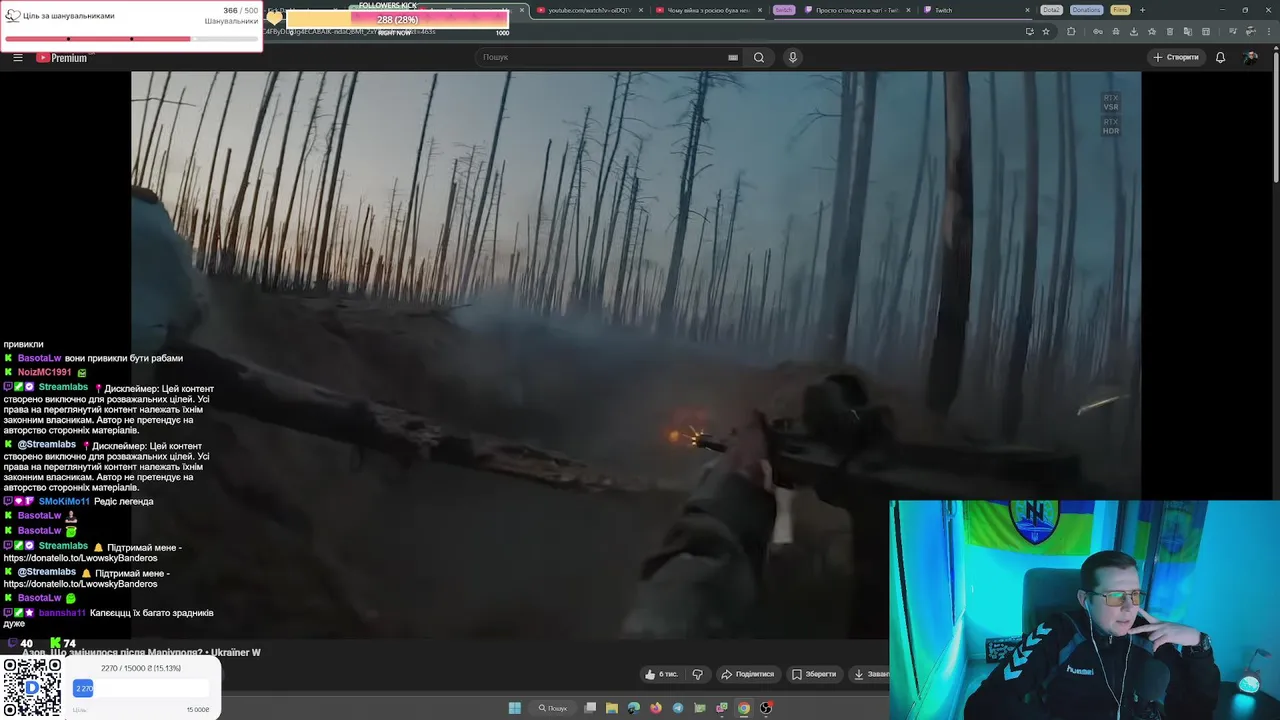The height and width of the screenshot is (720, 1280).
Task: Switch to 'Просто спілкуюся в чаті' Twitch tab
Action: 858,10
